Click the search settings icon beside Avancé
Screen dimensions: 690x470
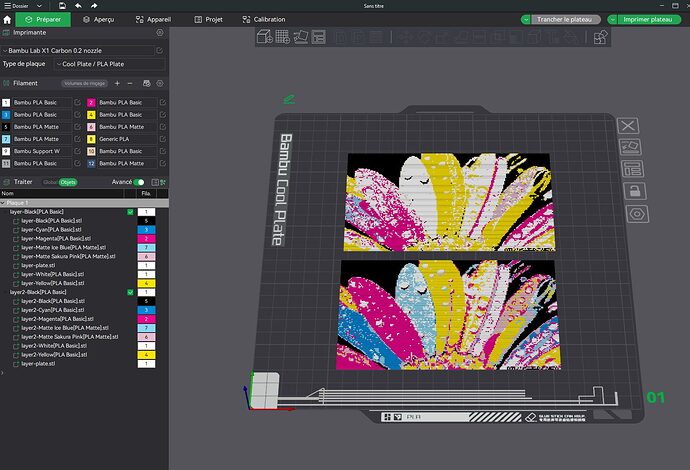(x=163, y=182)
